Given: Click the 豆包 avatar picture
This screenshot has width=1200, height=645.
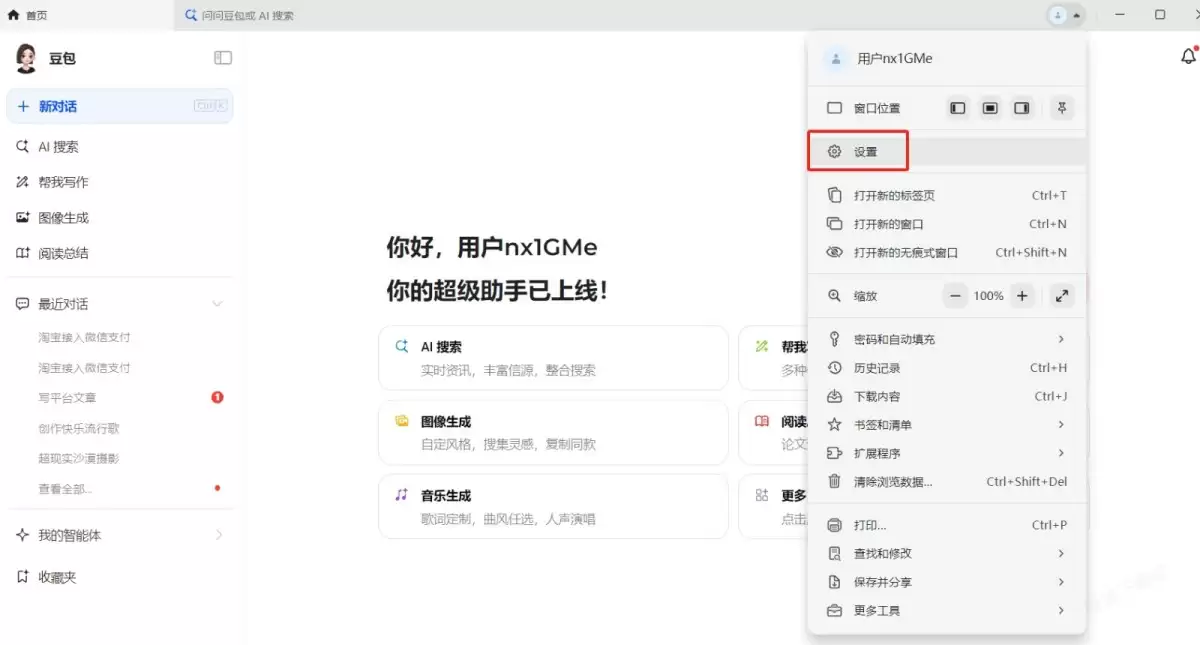Looking at the screenshot, I should click(26, 58).
